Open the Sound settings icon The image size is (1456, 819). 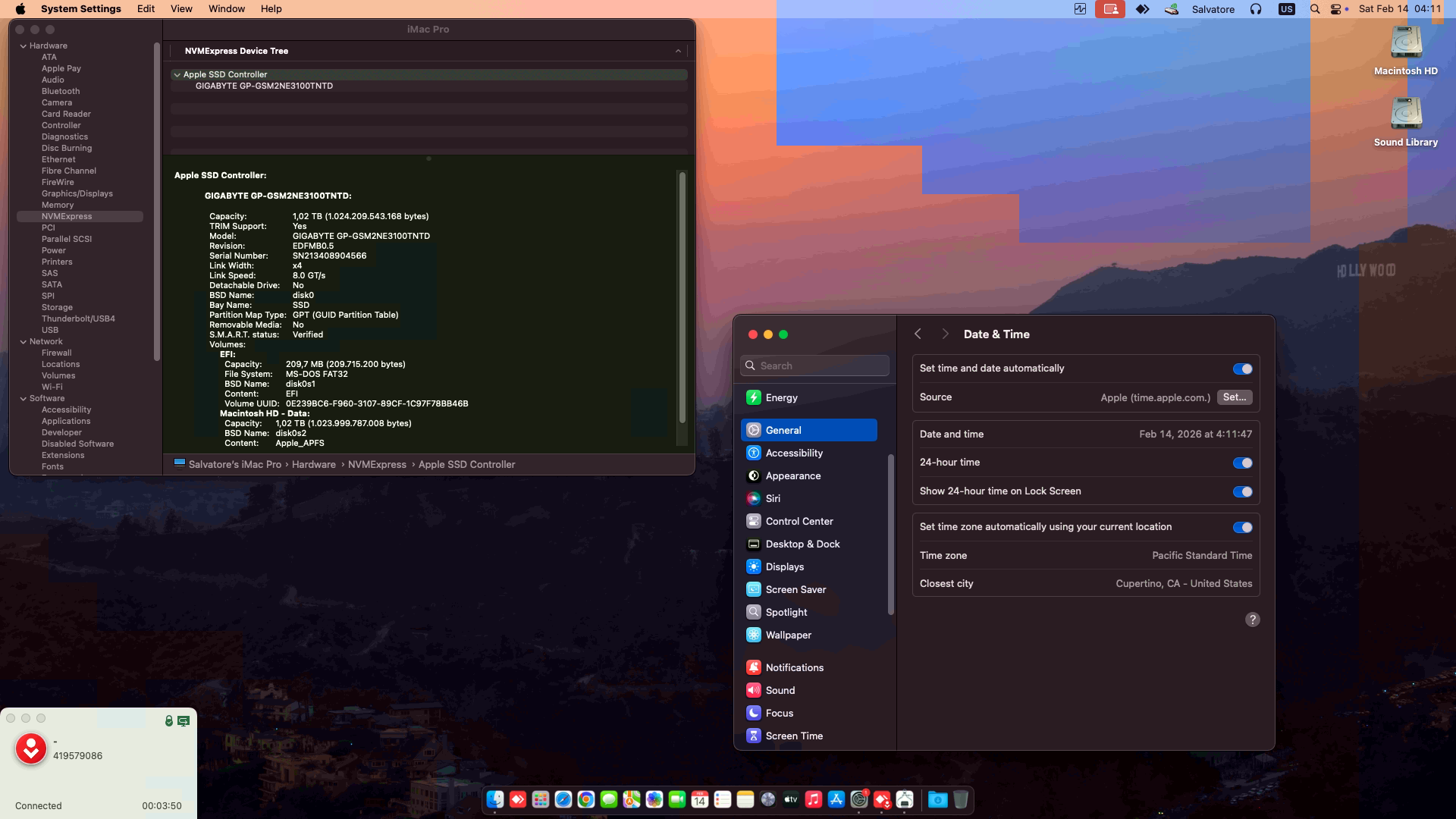[x=753, y=690]
